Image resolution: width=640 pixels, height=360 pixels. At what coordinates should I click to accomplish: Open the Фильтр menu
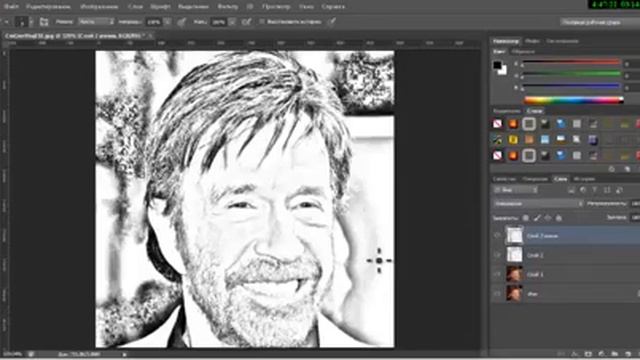(228, 7)
